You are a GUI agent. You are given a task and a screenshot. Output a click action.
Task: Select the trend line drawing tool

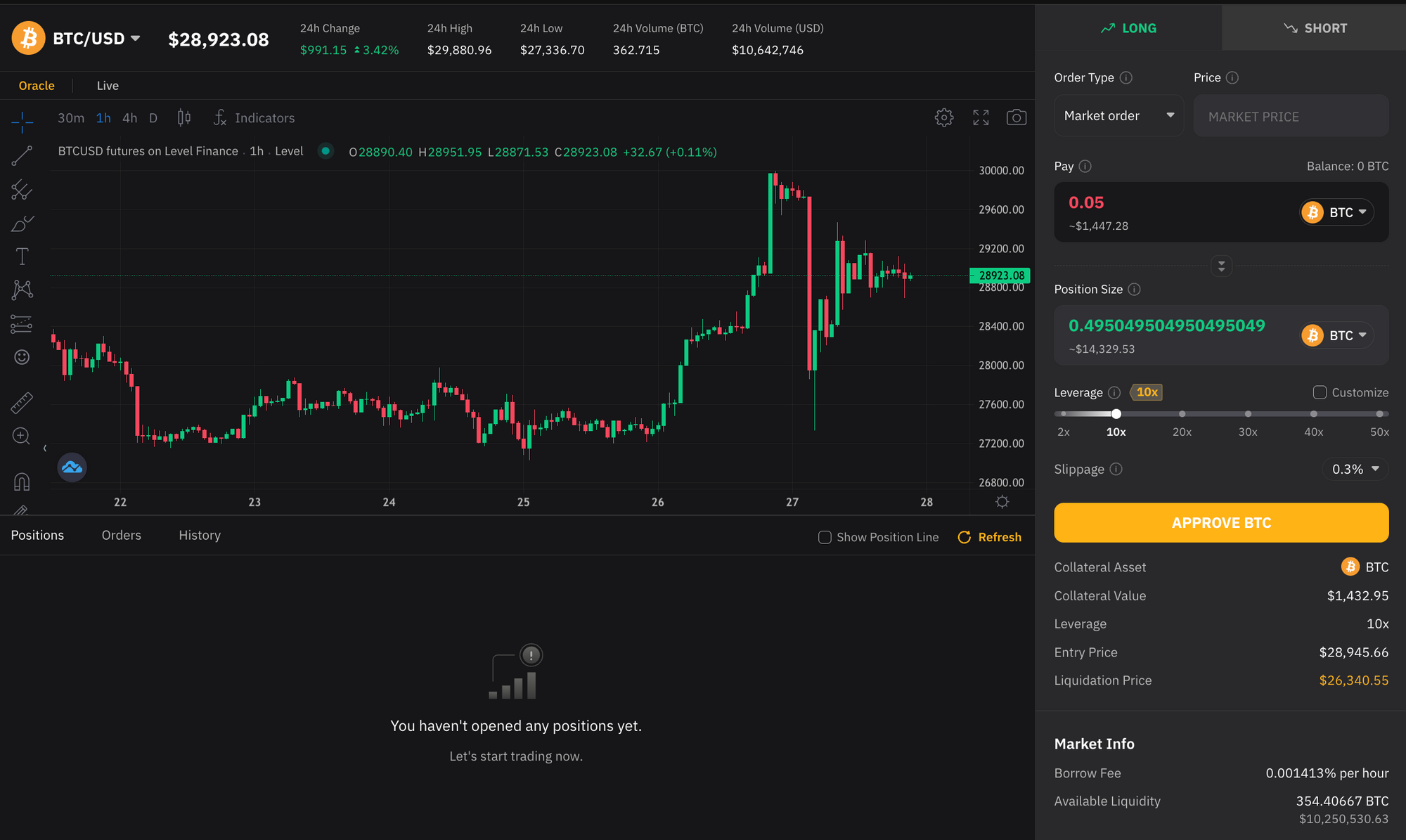22,155
